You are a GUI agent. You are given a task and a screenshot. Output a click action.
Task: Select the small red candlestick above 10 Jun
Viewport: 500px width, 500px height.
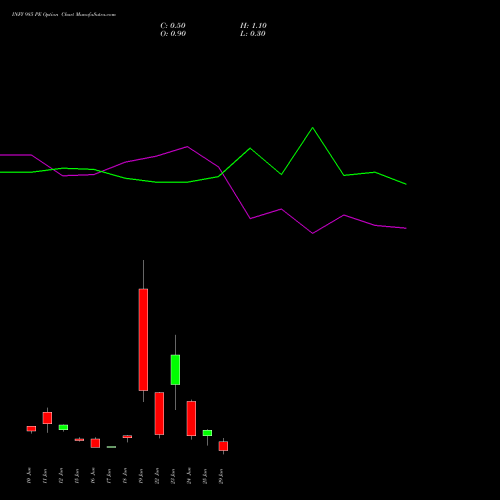tap(31, 429)
